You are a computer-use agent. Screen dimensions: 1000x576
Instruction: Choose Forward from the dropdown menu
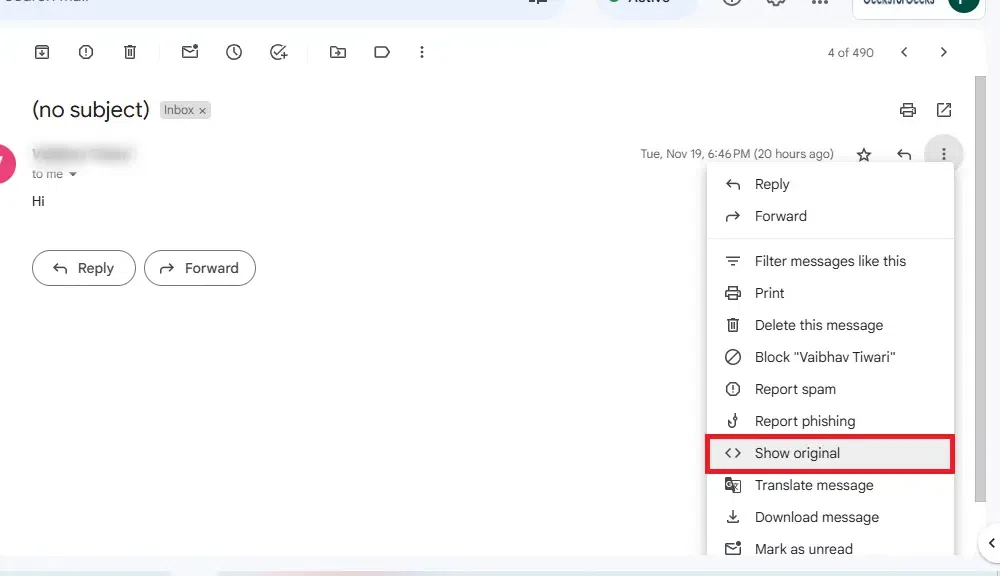click(x=830, y=216)
